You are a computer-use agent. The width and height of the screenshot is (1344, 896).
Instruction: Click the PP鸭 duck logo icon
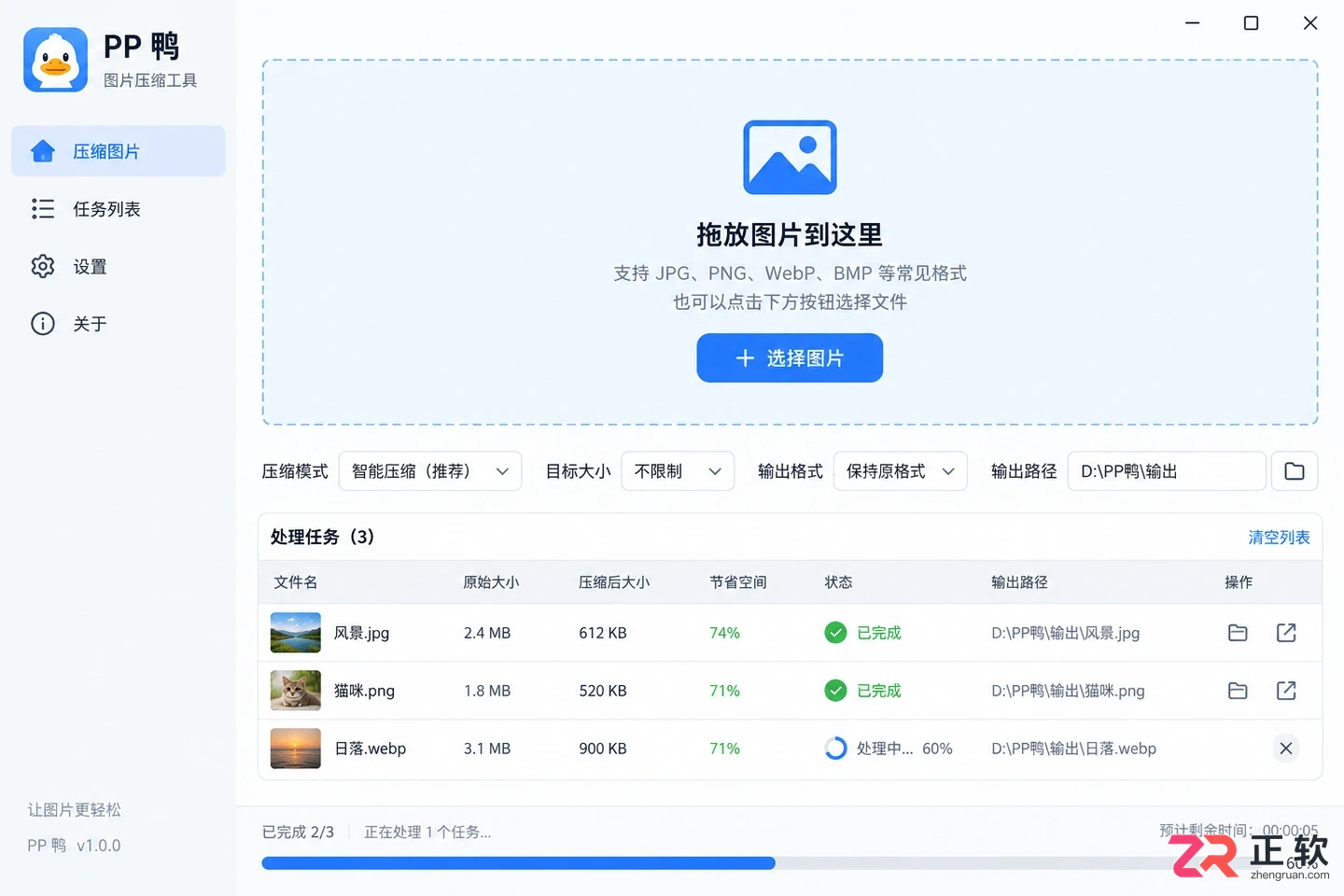pos(56,60)
